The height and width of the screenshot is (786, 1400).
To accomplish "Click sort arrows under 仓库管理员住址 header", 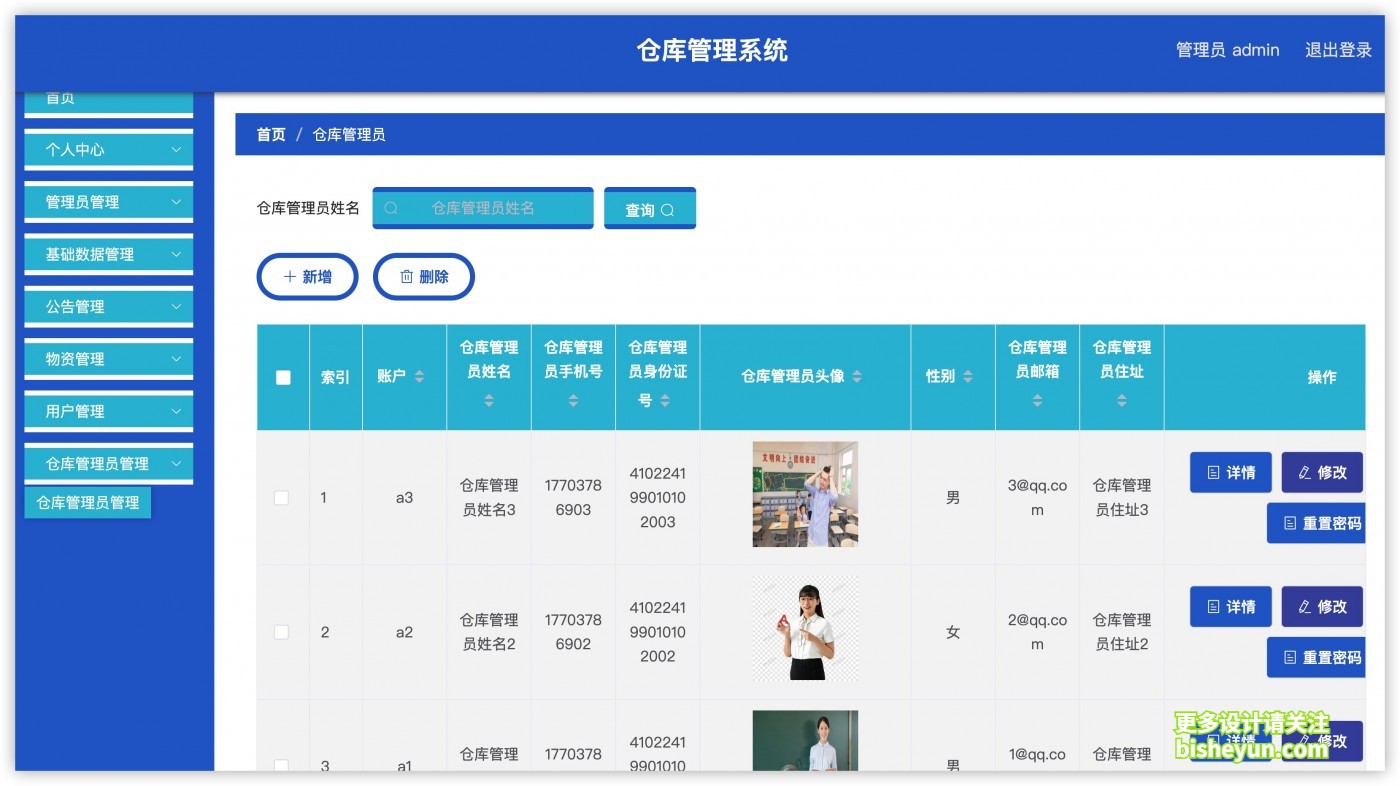I will [1121, 400].
